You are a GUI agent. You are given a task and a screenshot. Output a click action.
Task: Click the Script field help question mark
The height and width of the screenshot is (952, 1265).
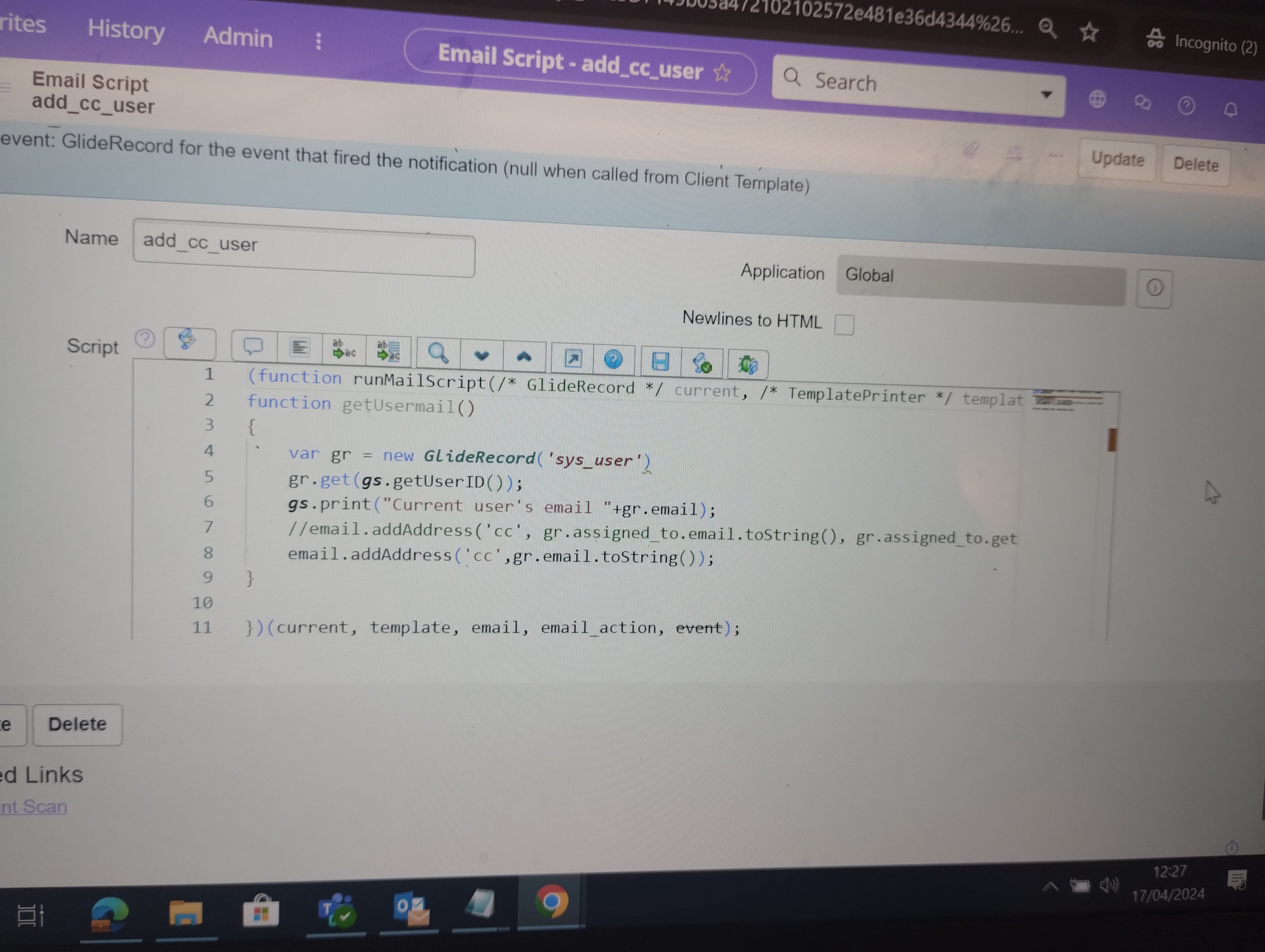click(145, 339)
